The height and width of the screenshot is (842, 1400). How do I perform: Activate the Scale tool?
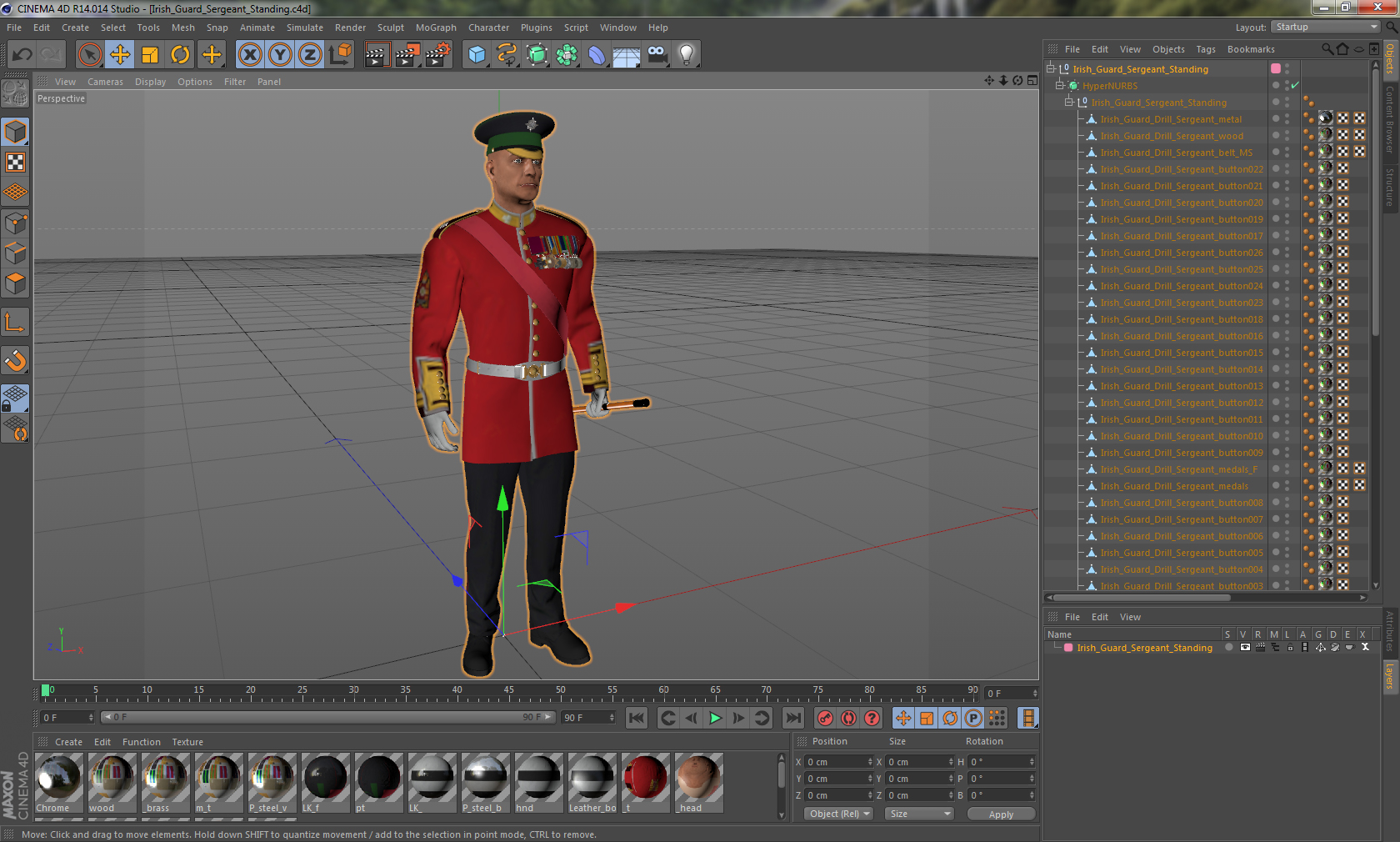pyautogui.click(x=150, y=55)
